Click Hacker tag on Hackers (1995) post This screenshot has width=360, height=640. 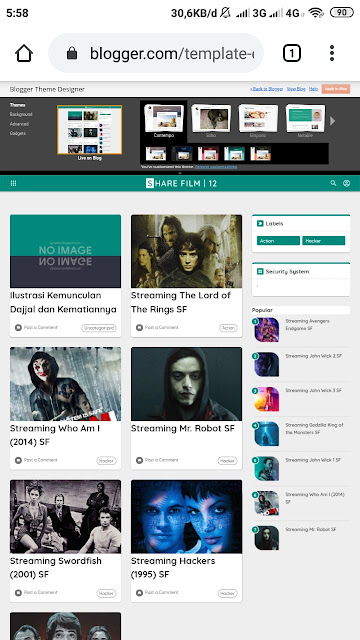click(228, 593)
